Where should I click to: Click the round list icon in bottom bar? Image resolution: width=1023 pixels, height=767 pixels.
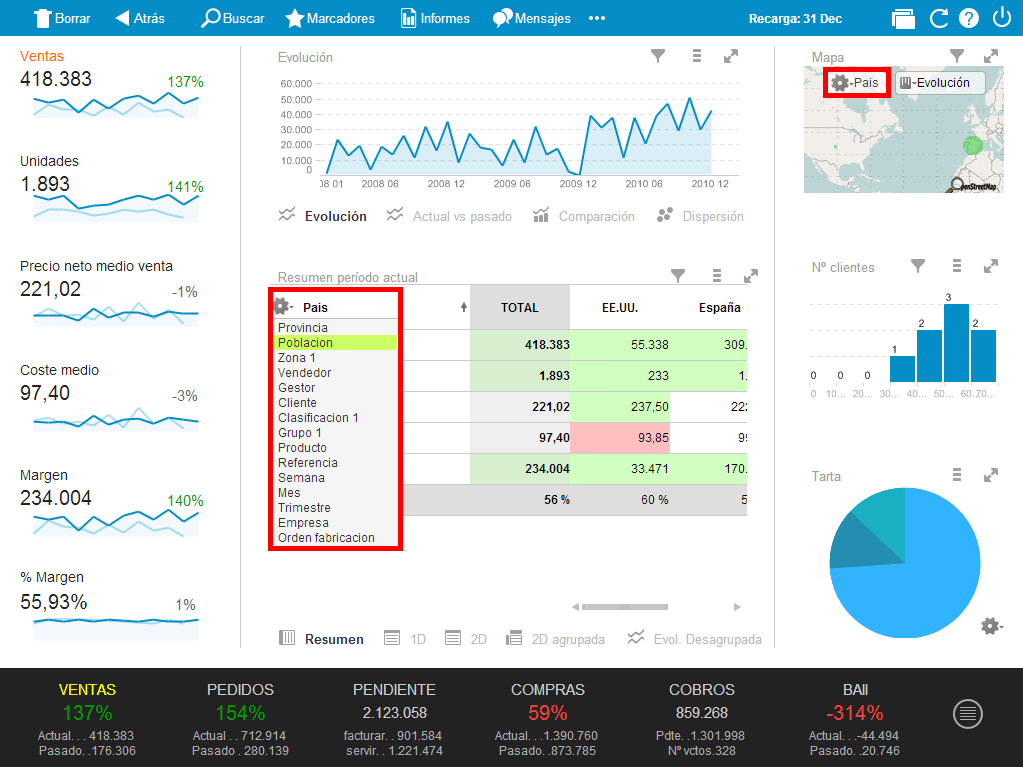pos(967,713)
